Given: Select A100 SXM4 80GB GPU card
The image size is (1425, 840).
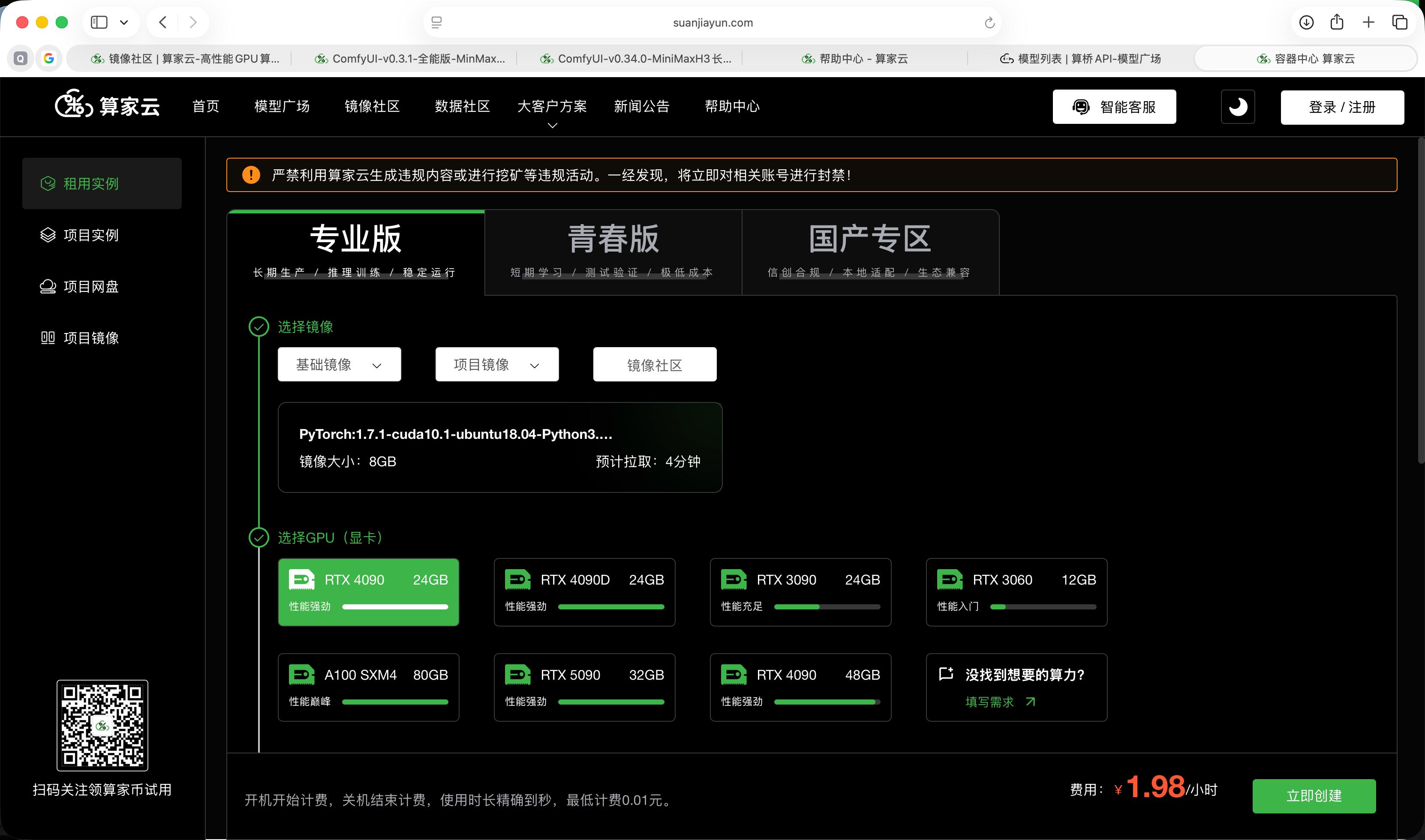Looking at the screenshot, I should (368, 687).
